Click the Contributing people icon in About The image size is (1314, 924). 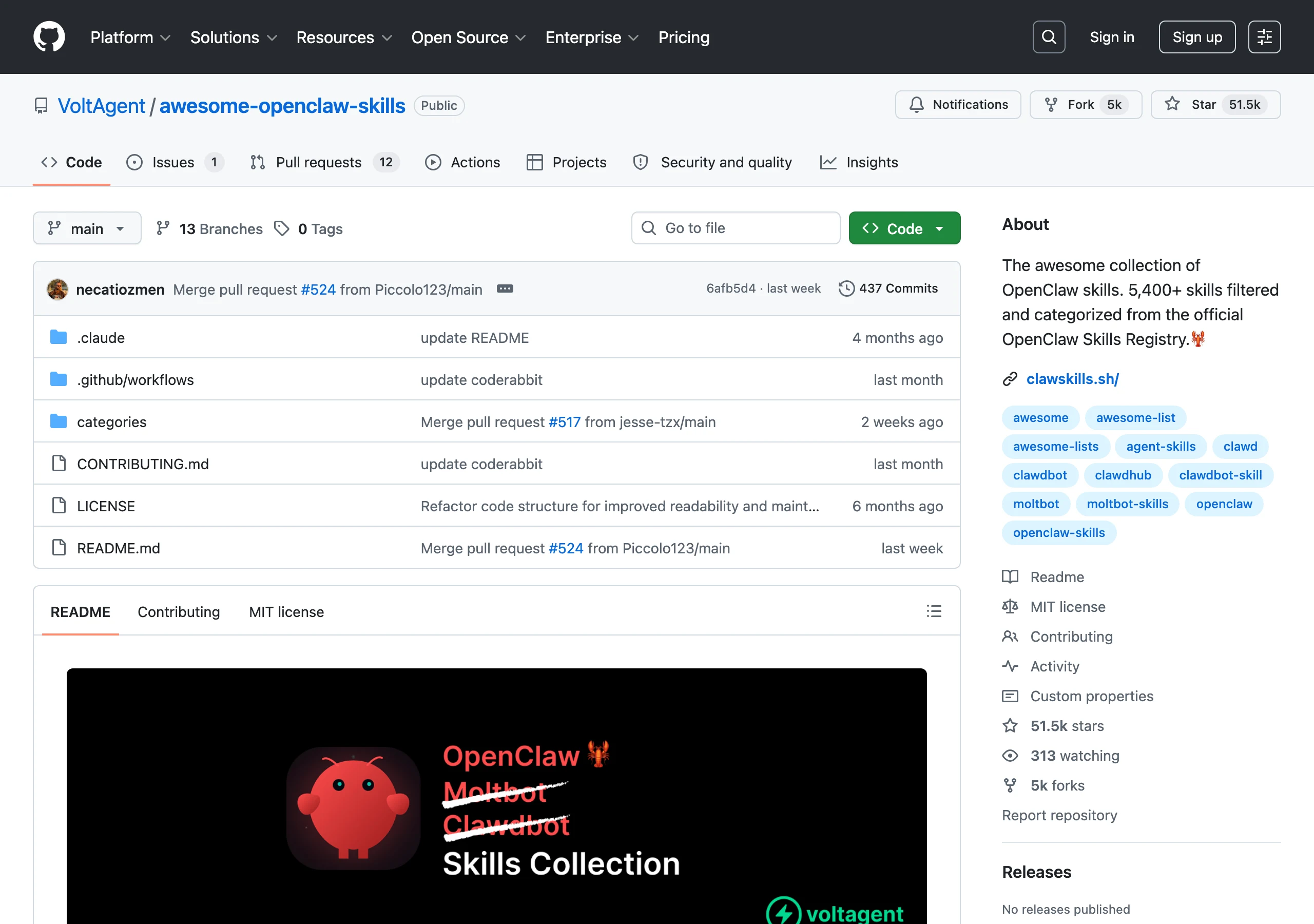(1010, 636)
